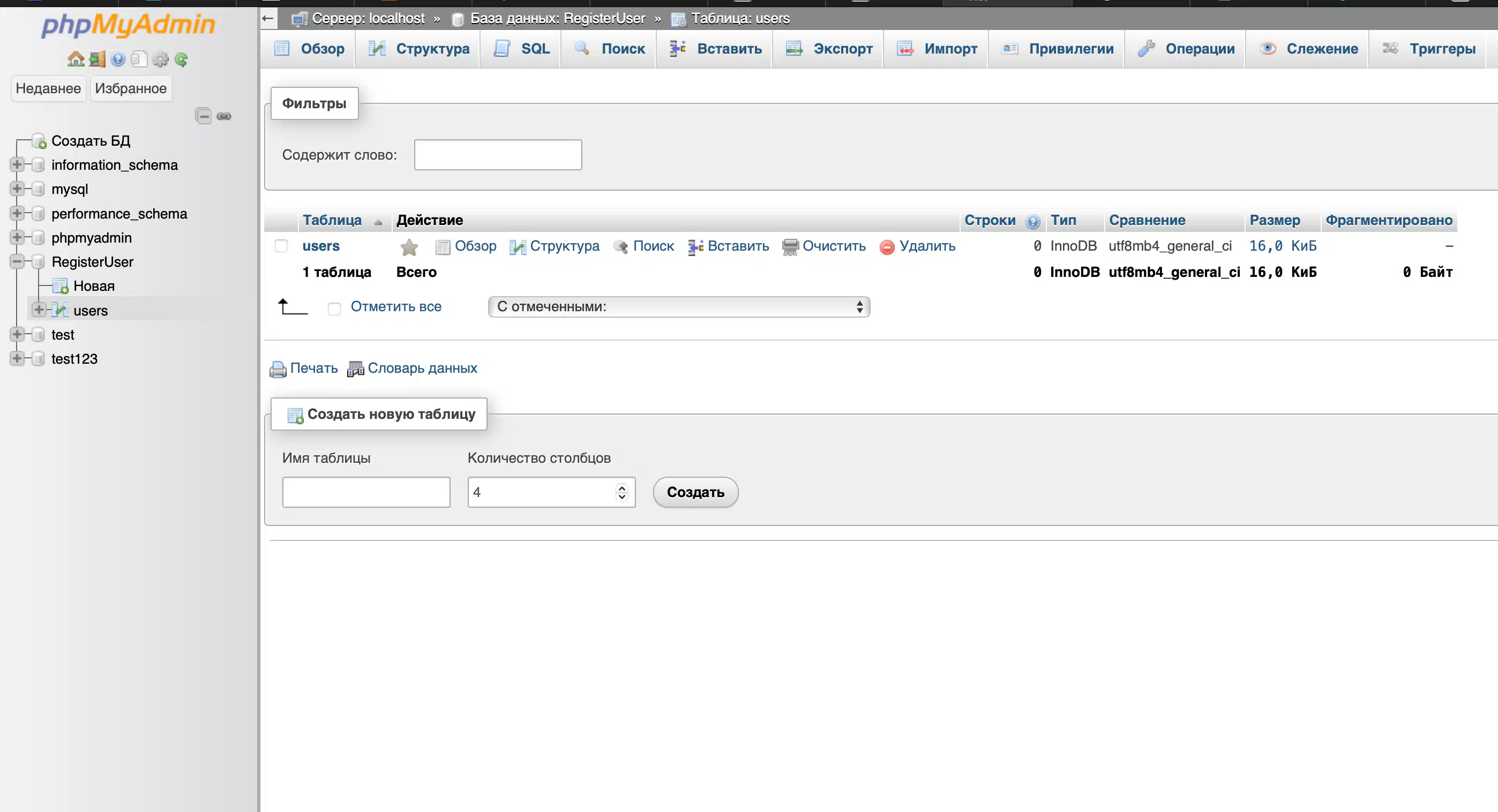Reload navigation panel green refresh icon

pos(182,59)
